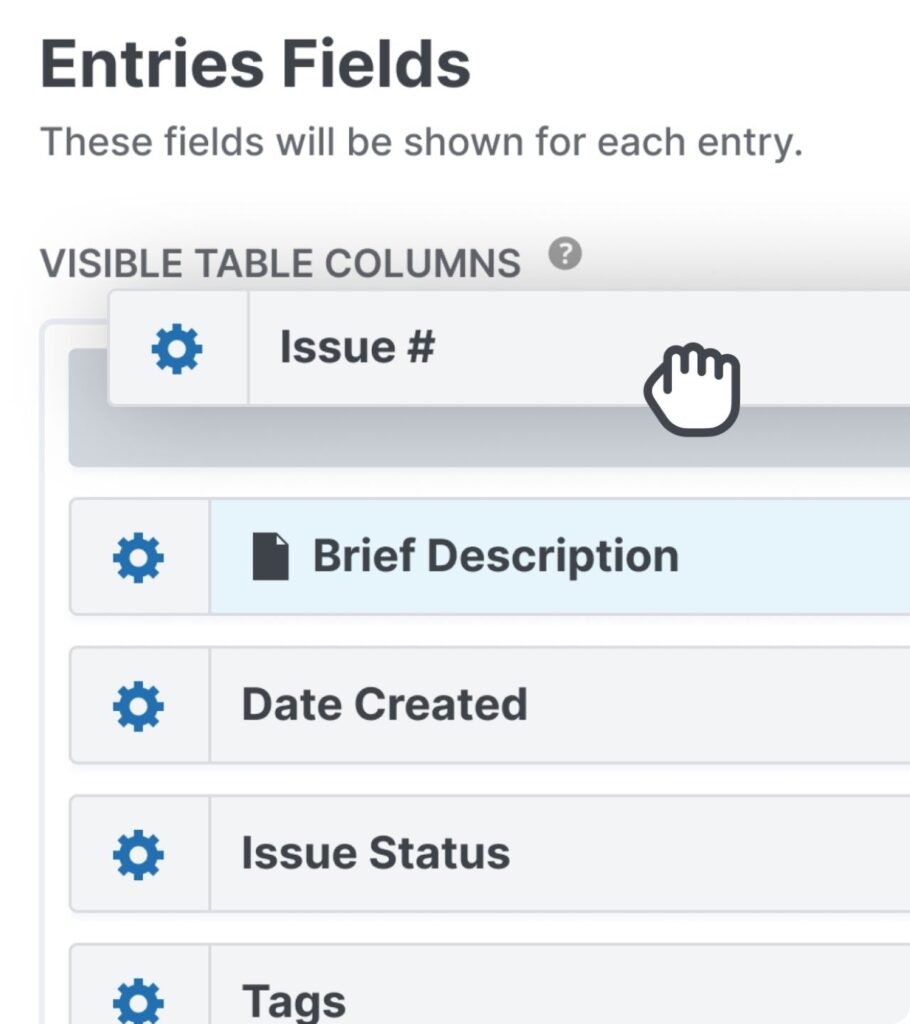The height and width of the screenshot is (1024, 910).
Task: Select the Brief Description field label
Action: [x=495, y=556]
